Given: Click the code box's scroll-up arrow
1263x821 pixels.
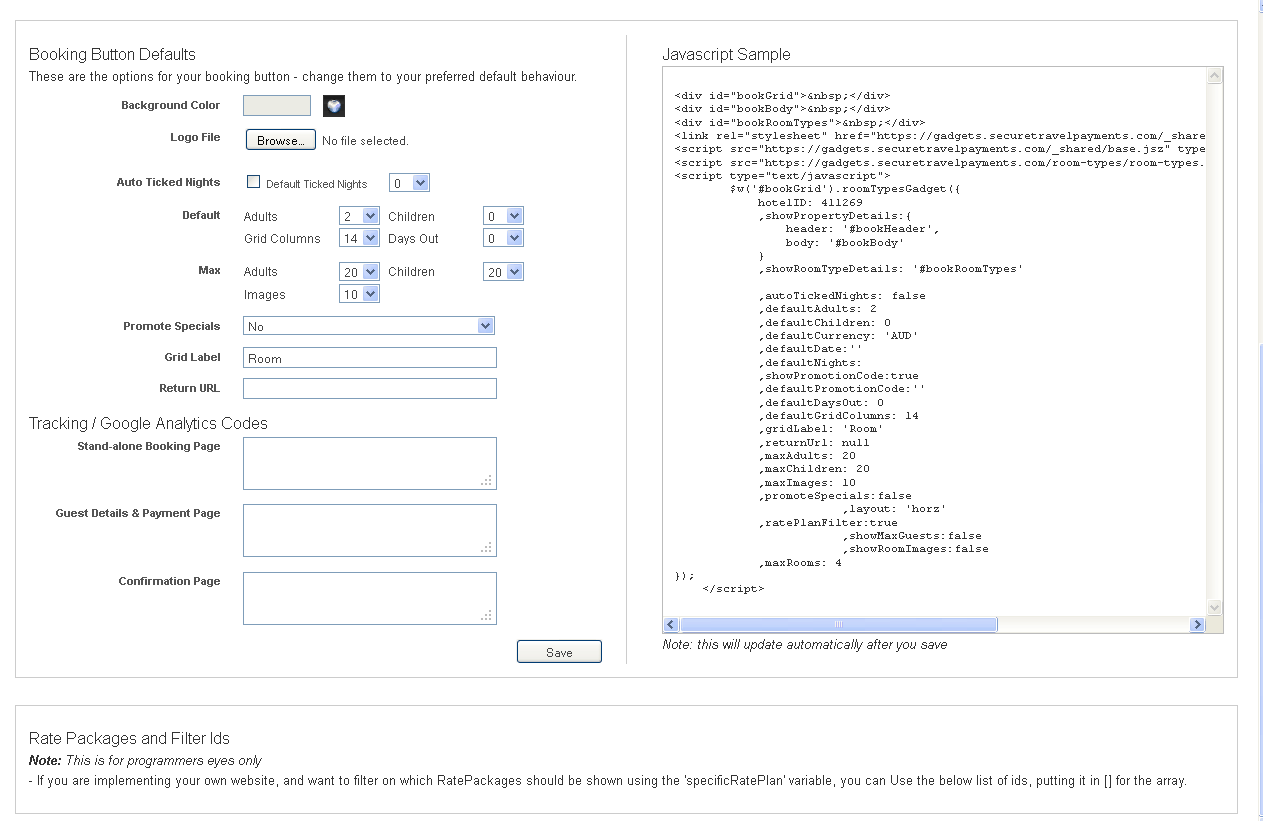Looking at the screenshot, I should [1215, 76].
